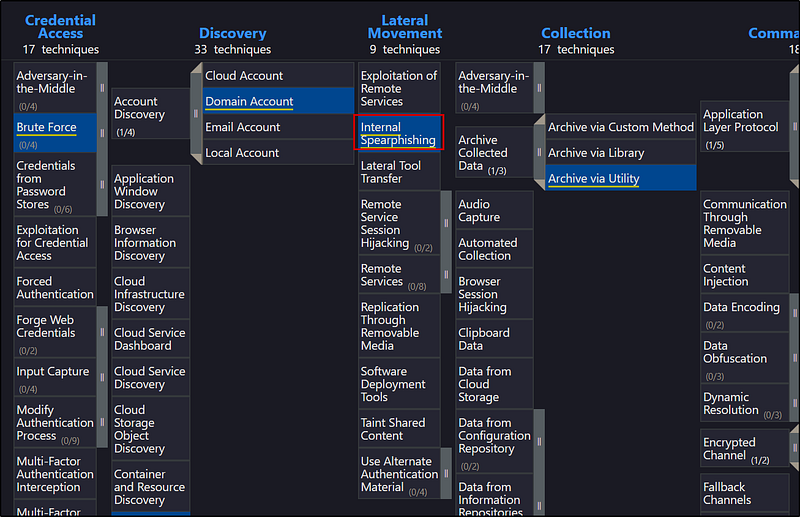
Task: Expand Modify Authentication Process sub-techniques
Action: (102, 423)
